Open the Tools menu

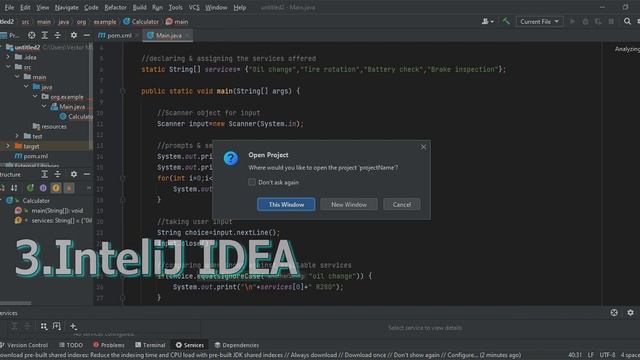click(176, 7)
